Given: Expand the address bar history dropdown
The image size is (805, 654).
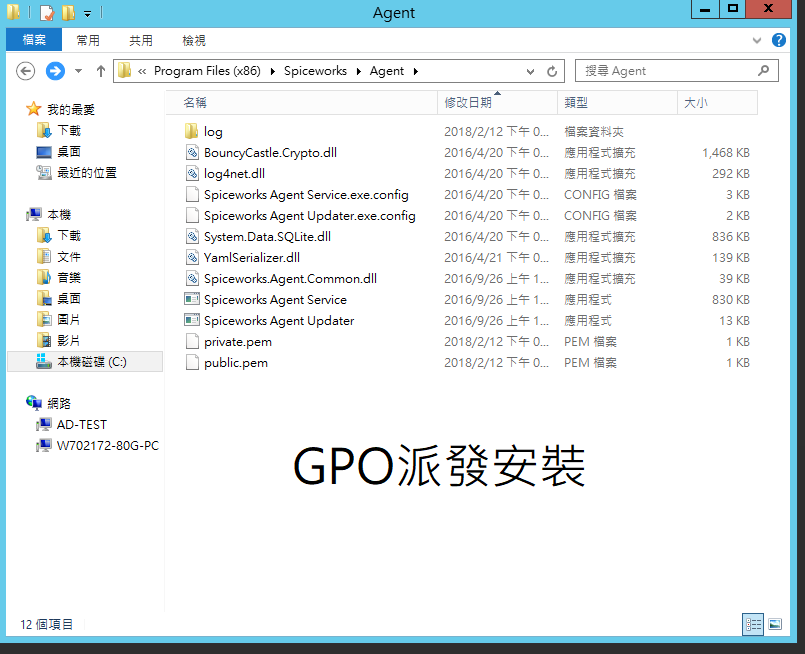Looking at the screenshot, I should click(x=530, y=71).
